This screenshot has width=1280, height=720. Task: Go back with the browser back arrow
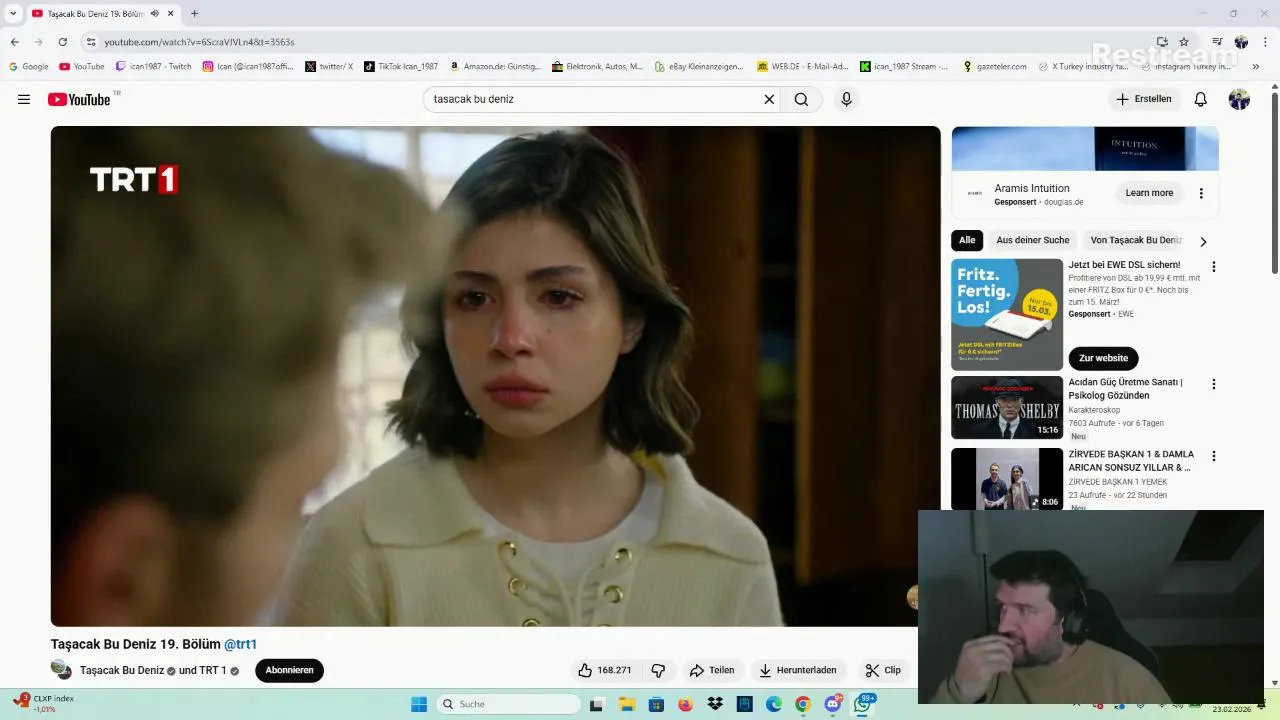pyautogui.click(x=14, y=42)
